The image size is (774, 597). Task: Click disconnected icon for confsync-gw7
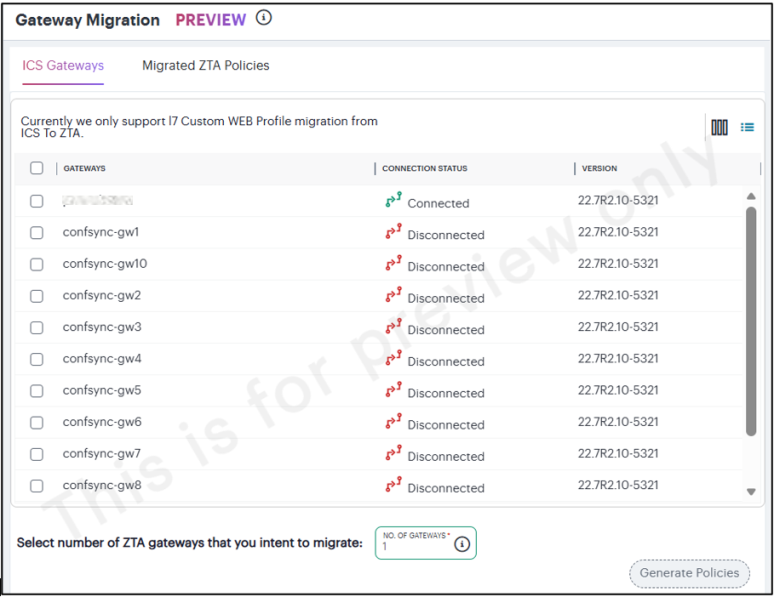pyautogui.click(x=393, y=452)
